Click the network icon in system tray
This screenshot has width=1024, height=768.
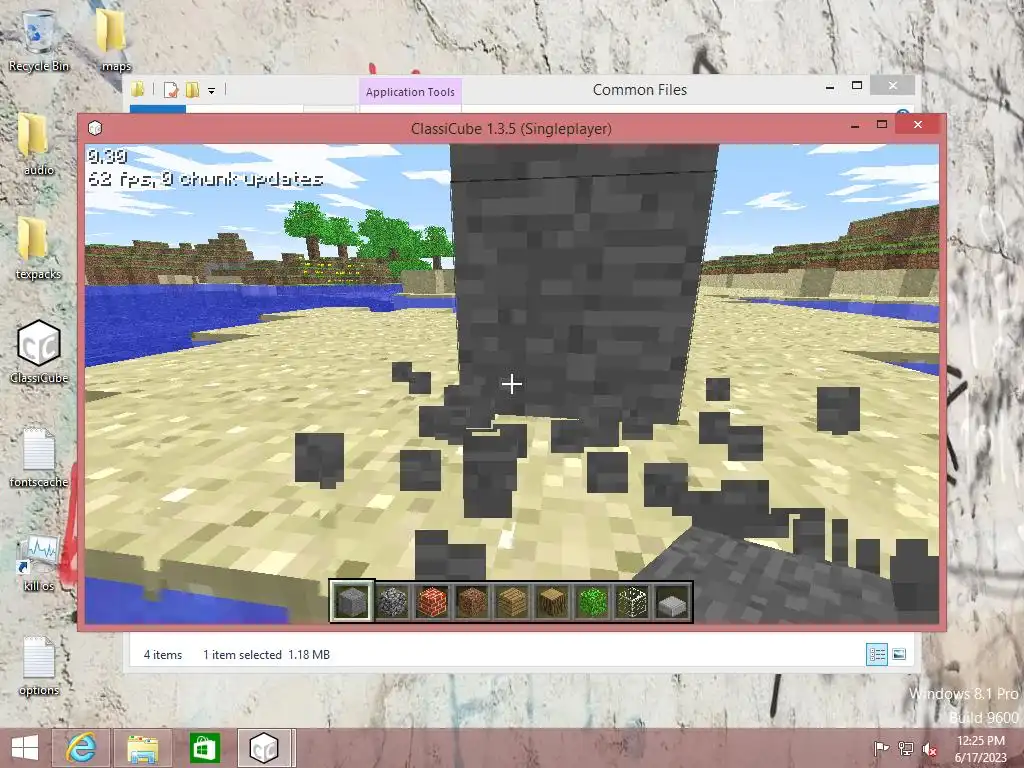[906, 748]
